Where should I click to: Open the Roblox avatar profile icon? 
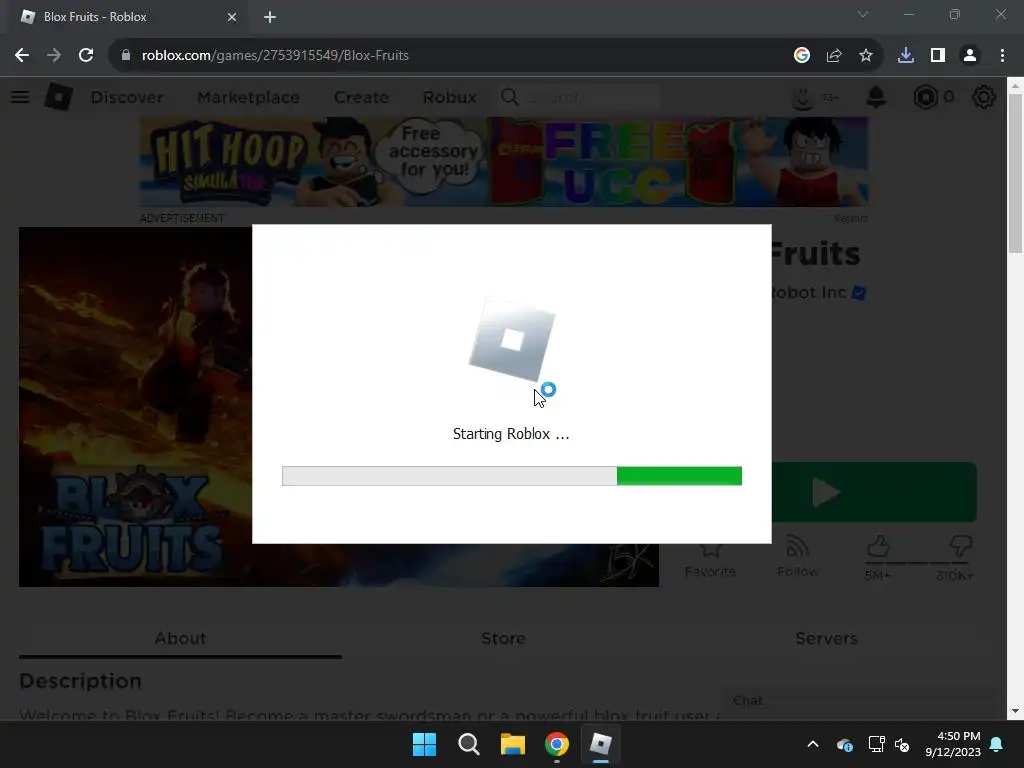point(803,97)
